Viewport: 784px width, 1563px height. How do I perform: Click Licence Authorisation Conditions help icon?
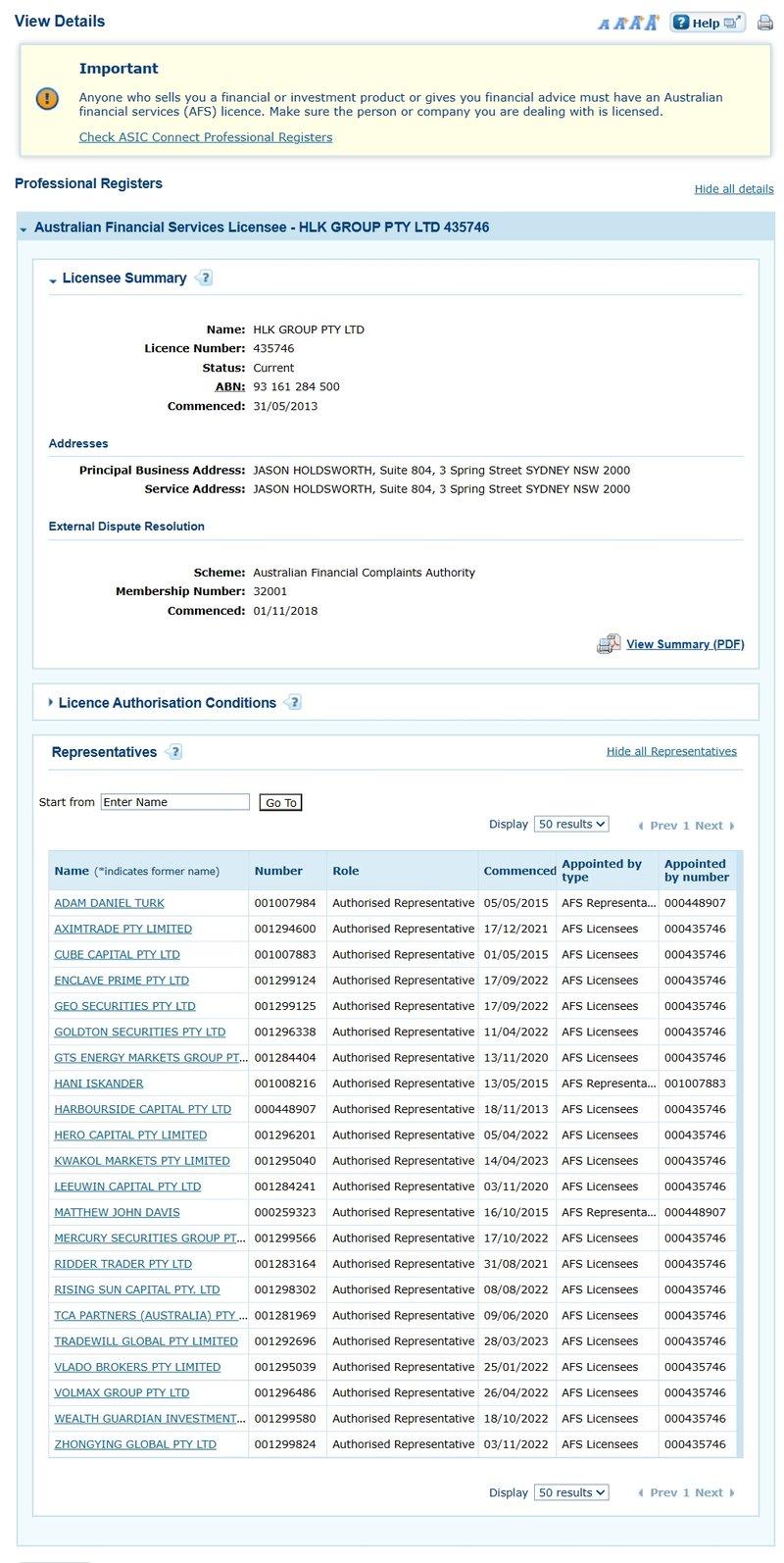coord(293,702)
